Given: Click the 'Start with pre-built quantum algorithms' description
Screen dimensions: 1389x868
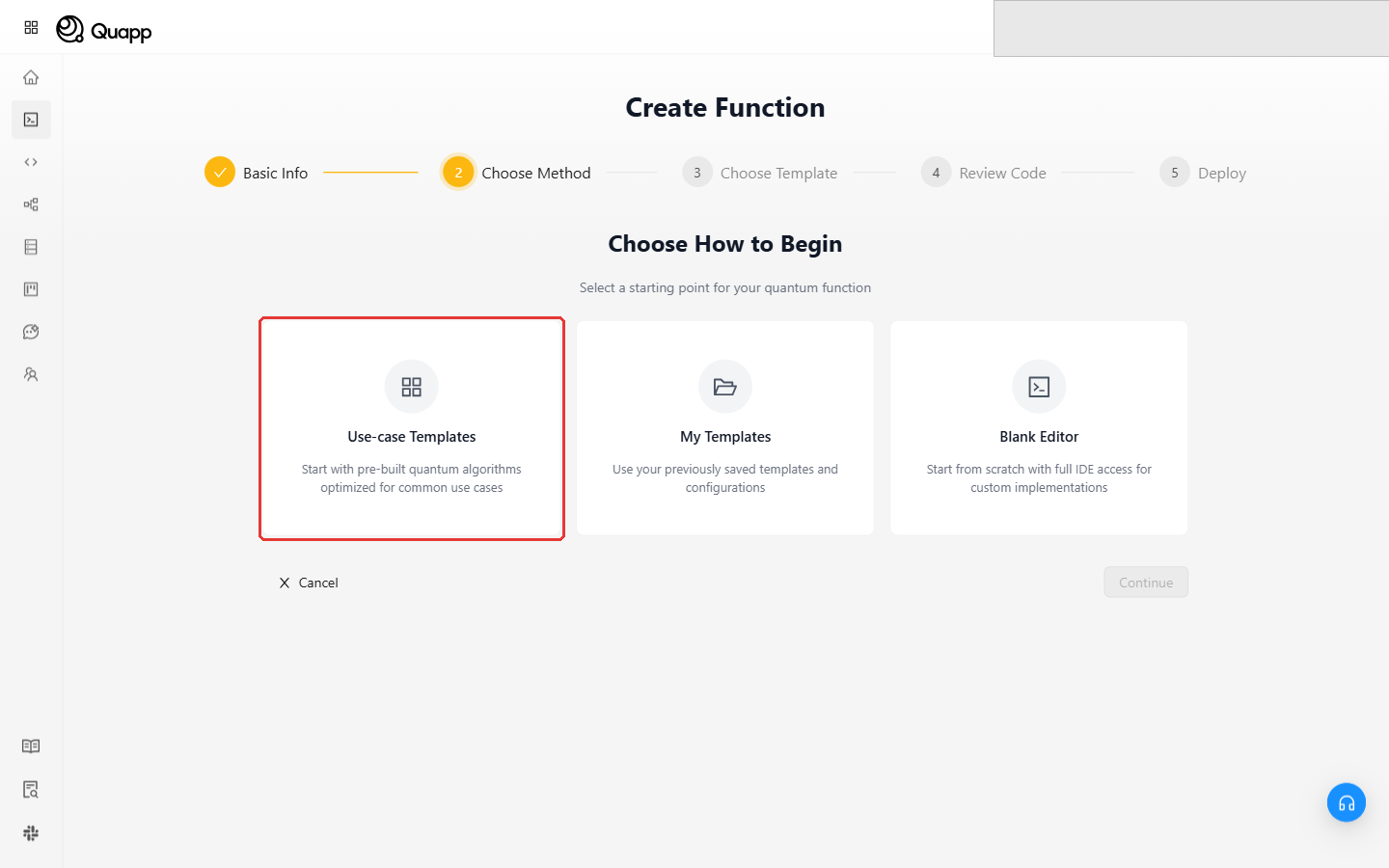Looking at the screenshot, I should click(412, 478).
